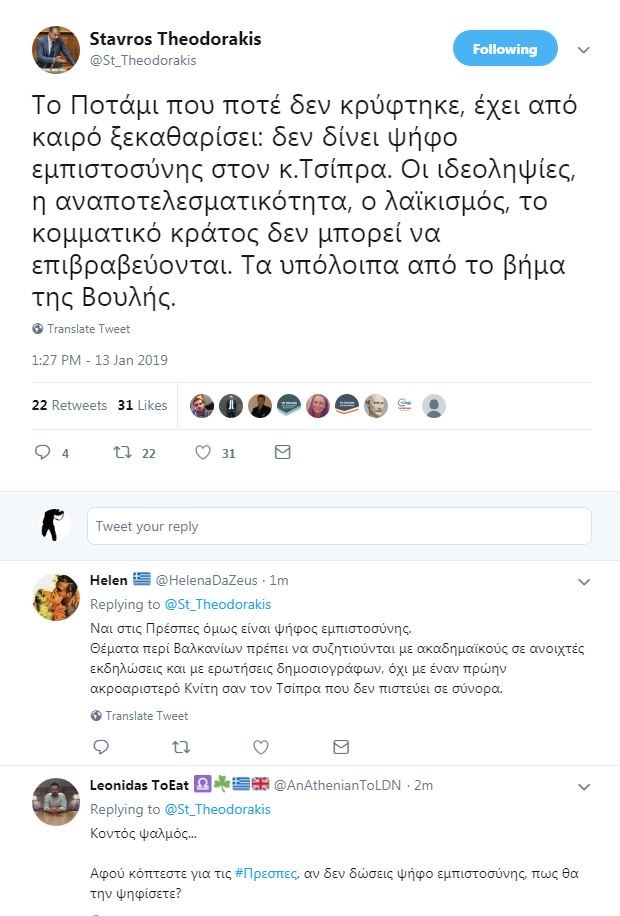Viewport: 620px width, 916px height.
Task: Open main tweet options chevron menu
Action: [x=585, y=50]
